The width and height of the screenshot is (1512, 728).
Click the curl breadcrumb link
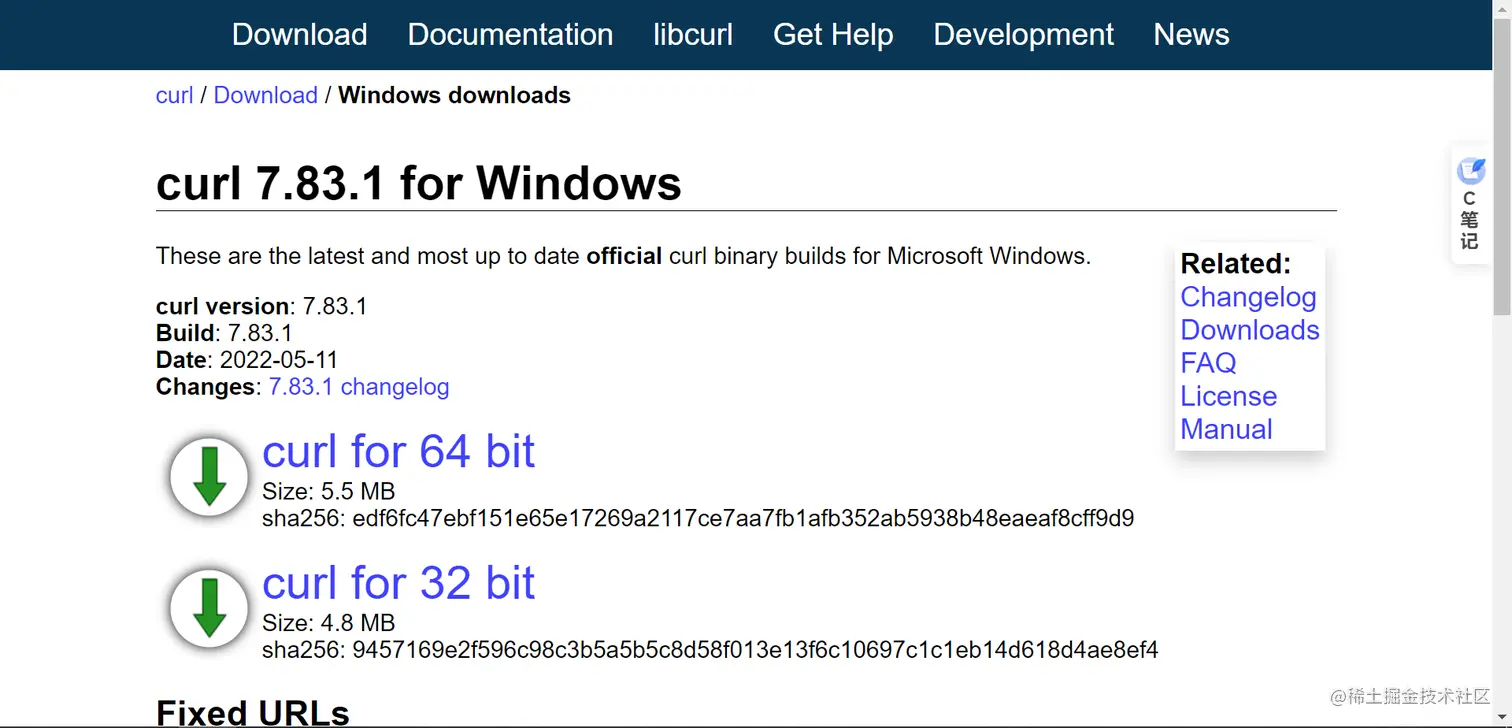pos(174,95)
